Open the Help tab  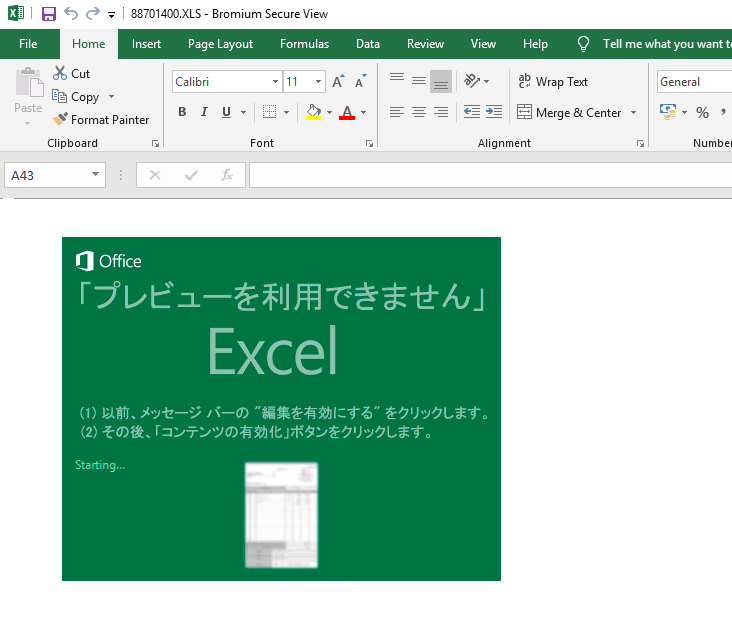pos(535,44)
